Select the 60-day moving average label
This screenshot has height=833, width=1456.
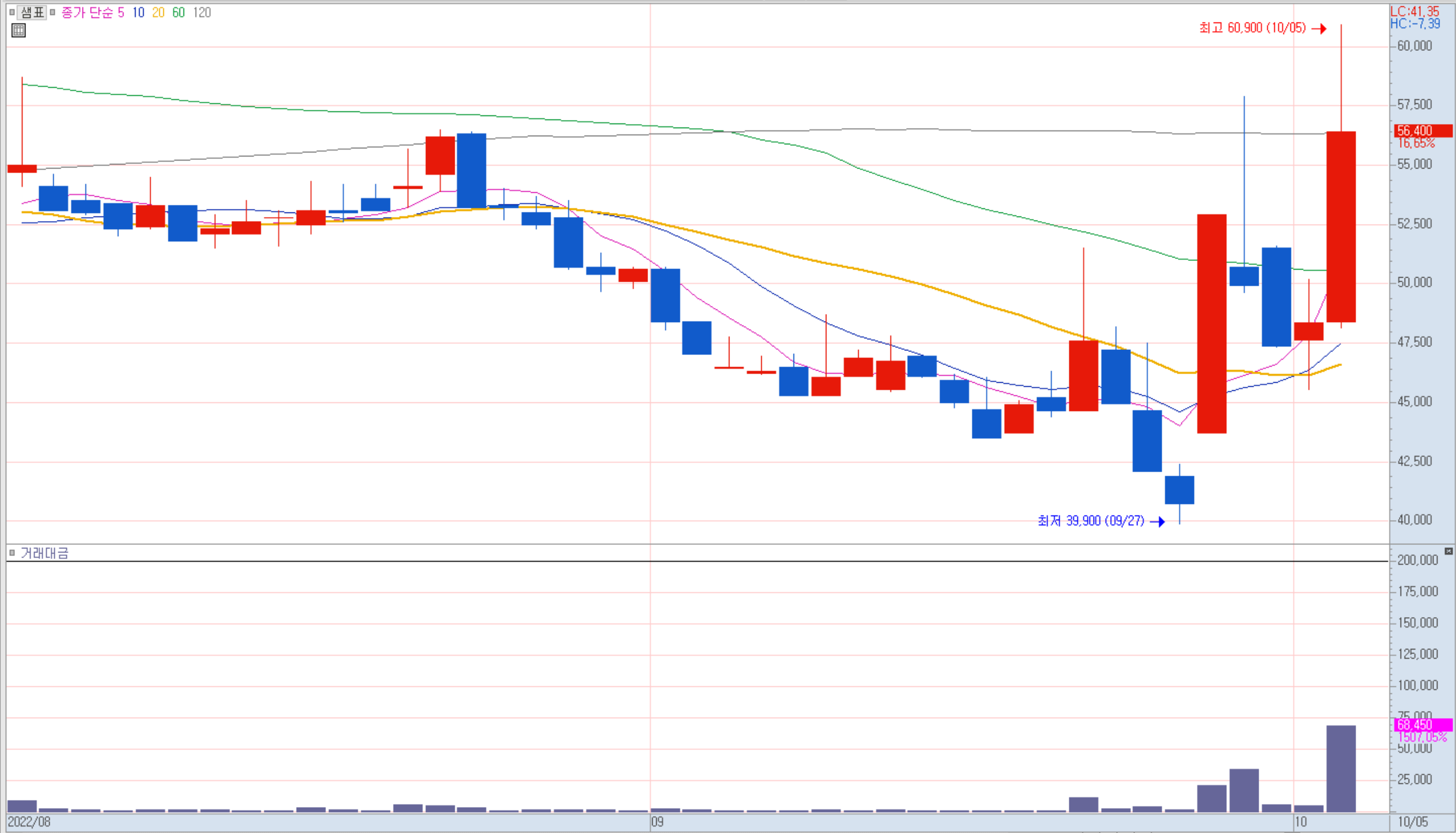(x=178, y=12)
